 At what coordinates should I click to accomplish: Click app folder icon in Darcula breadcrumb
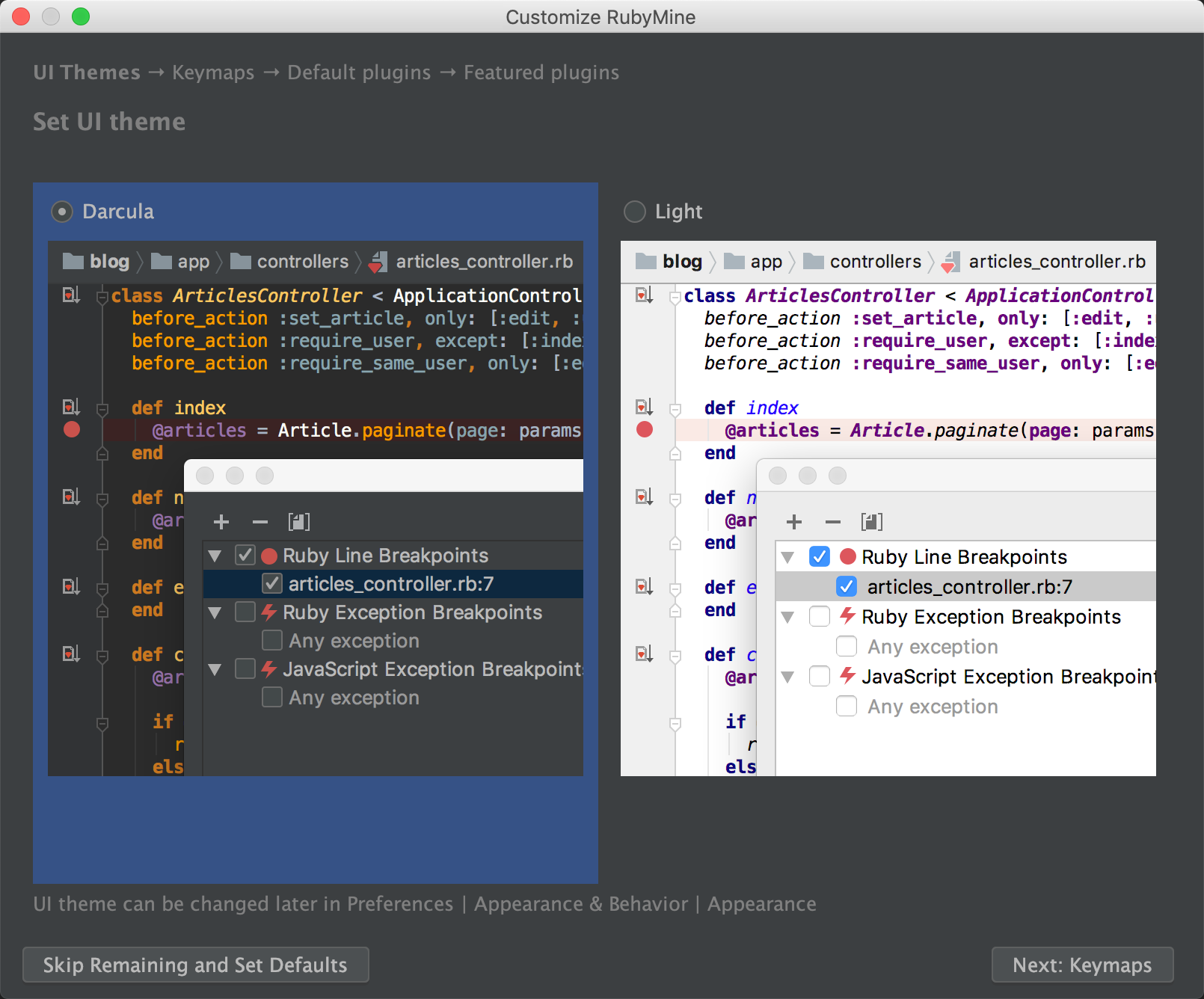tap(162, 261)
